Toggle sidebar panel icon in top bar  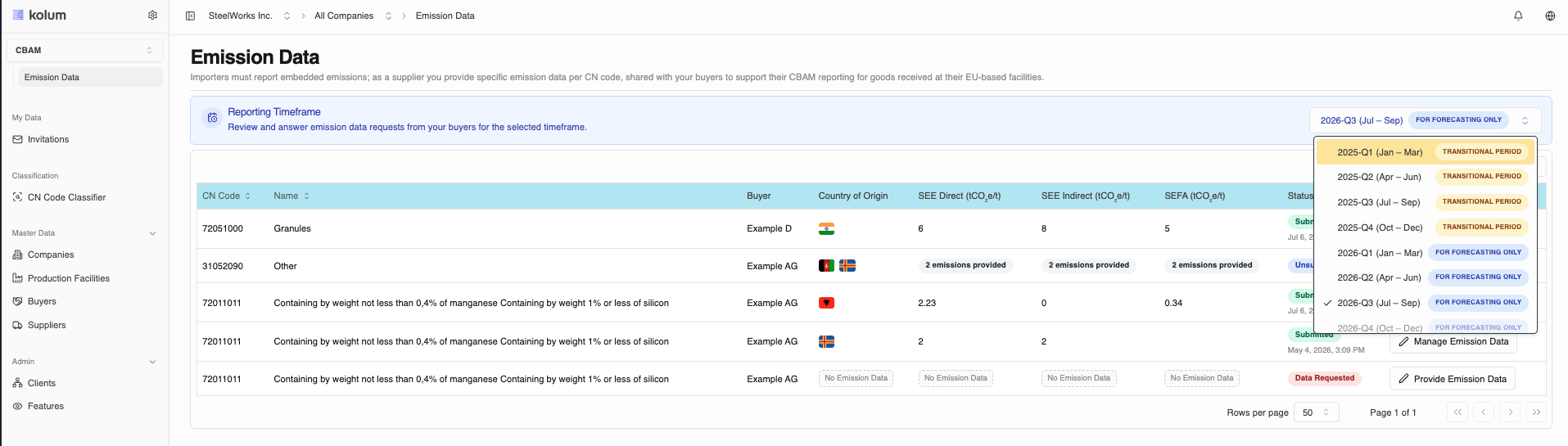(190, 16)
